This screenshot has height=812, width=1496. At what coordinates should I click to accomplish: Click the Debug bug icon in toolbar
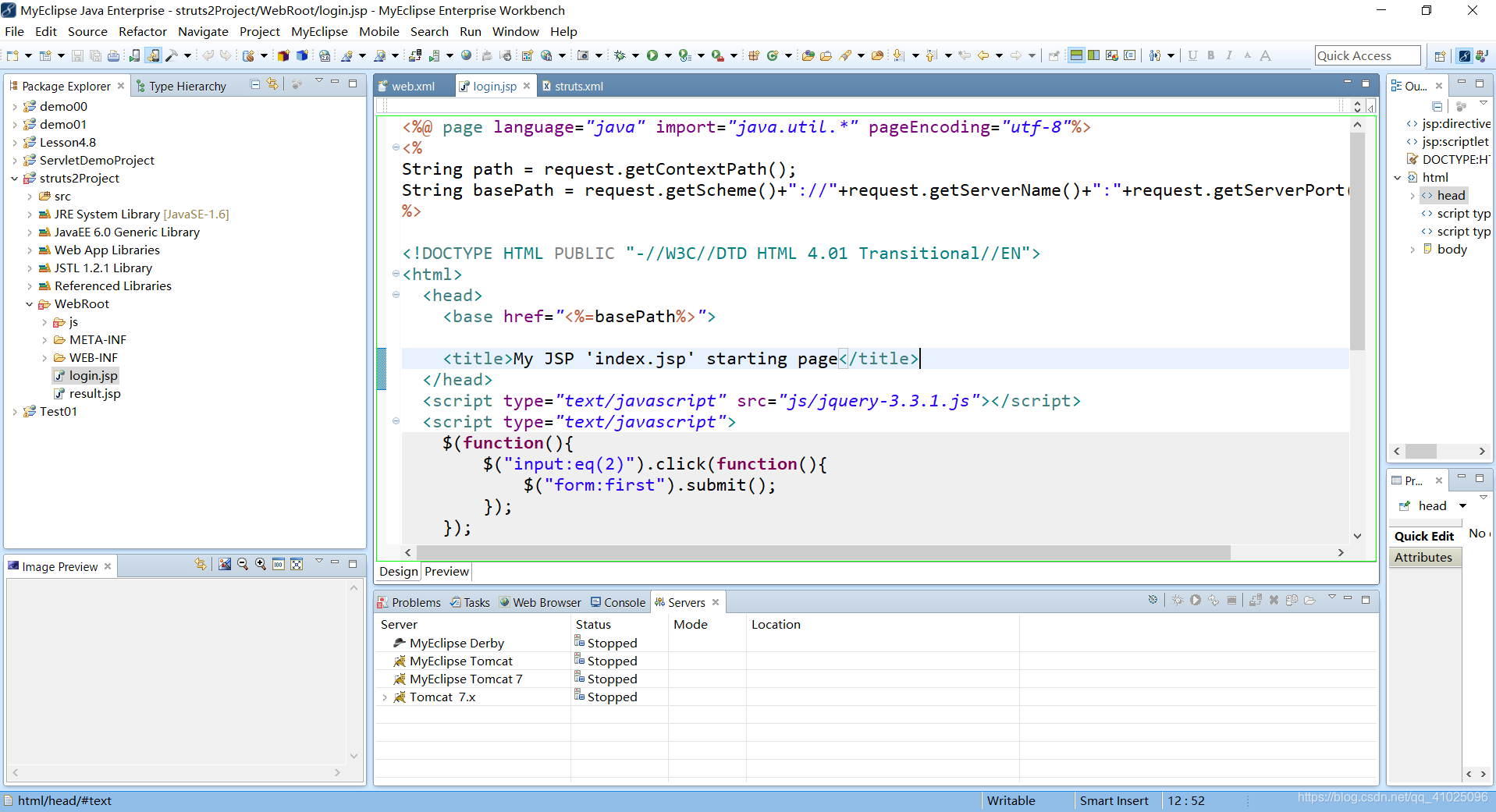[620, 55]
